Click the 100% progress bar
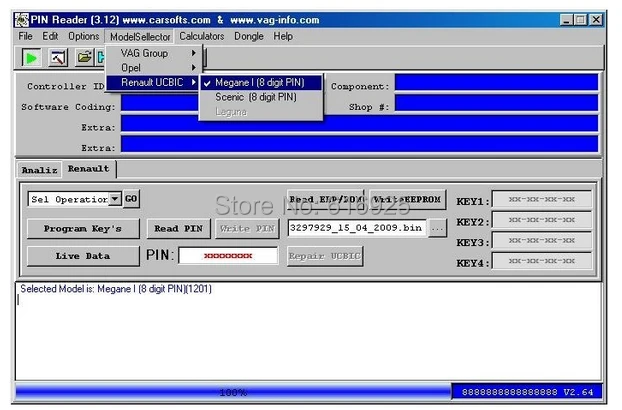The height and width of the screenshot is (410, 622). tap(233, 393)
